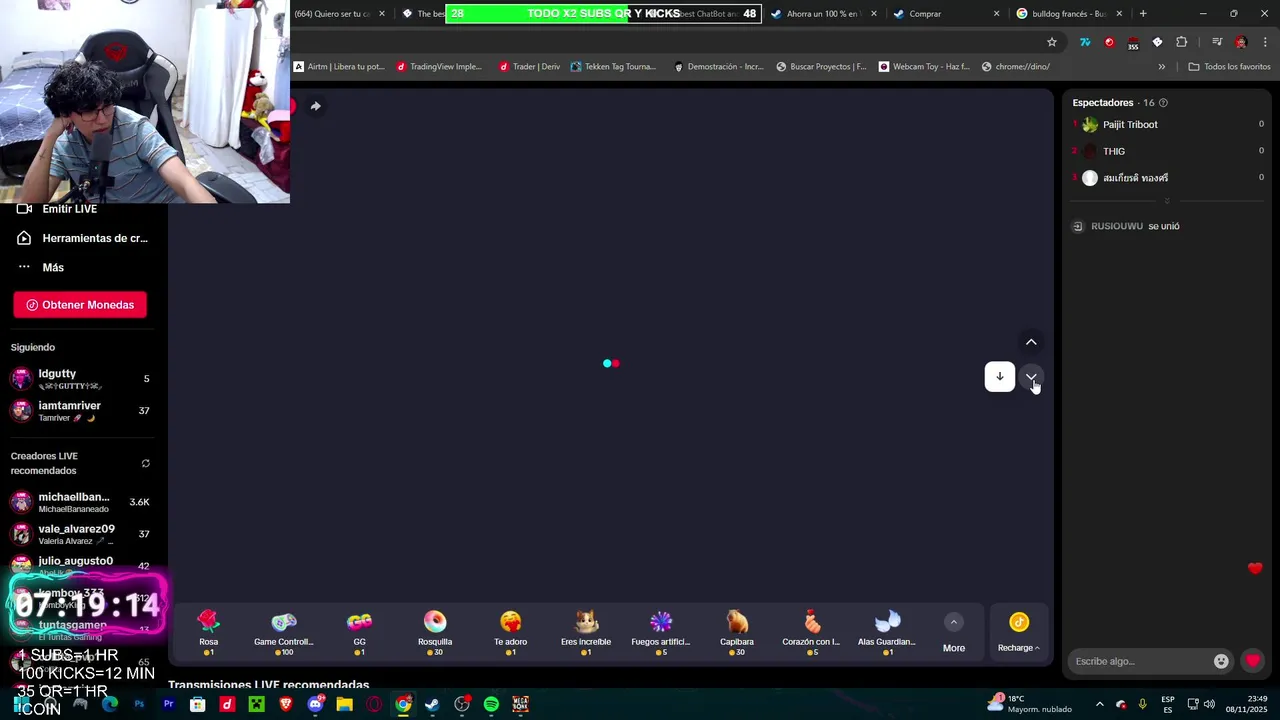1280x720 pixels.
Task: Expand the viewers list divider arrow
Action: click(1167, 201)
